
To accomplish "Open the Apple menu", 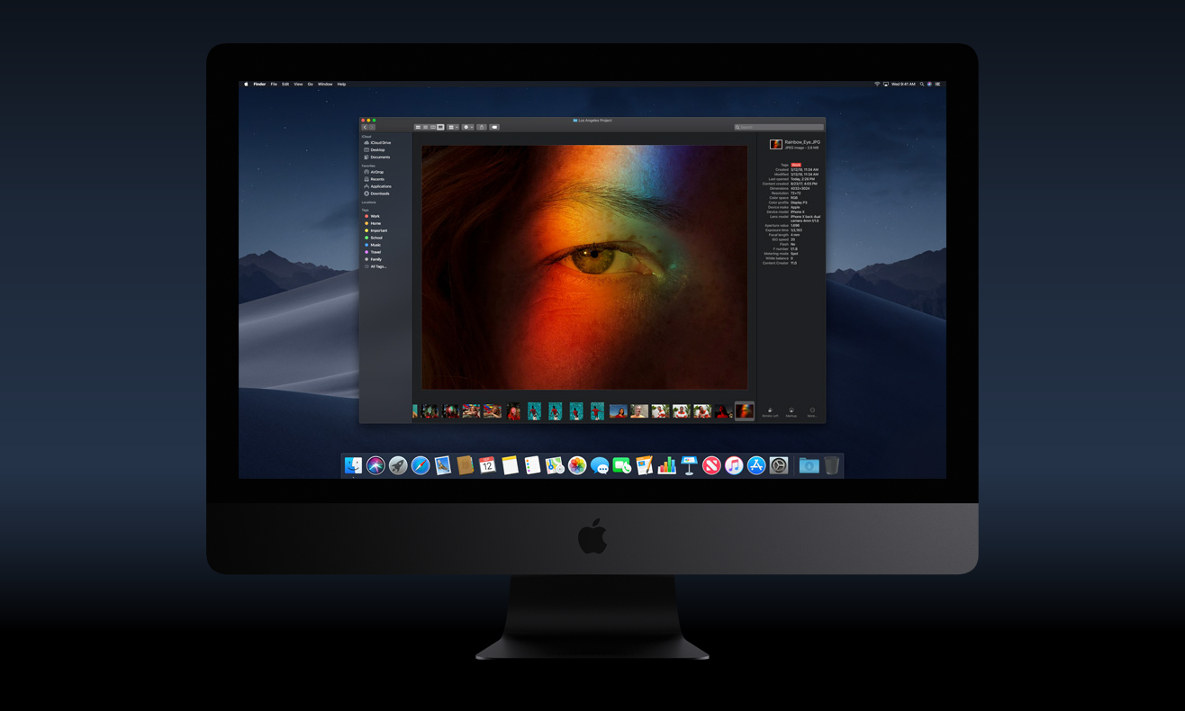I will (x=246, y=84).
